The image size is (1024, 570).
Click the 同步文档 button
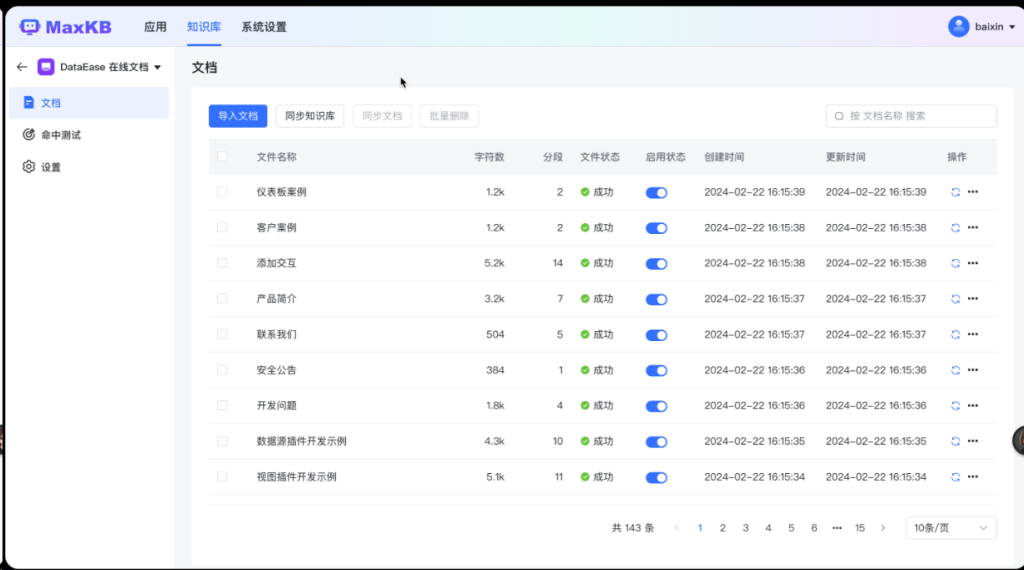click(x=382, y=116)
